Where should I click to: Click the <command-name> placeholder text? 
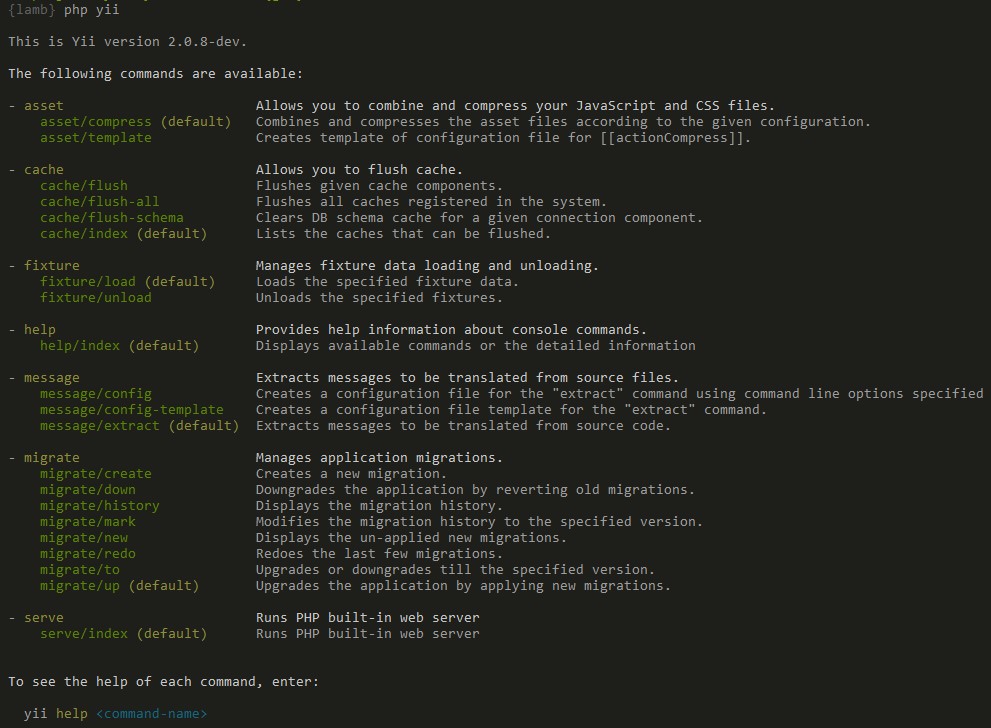(151, 714)
